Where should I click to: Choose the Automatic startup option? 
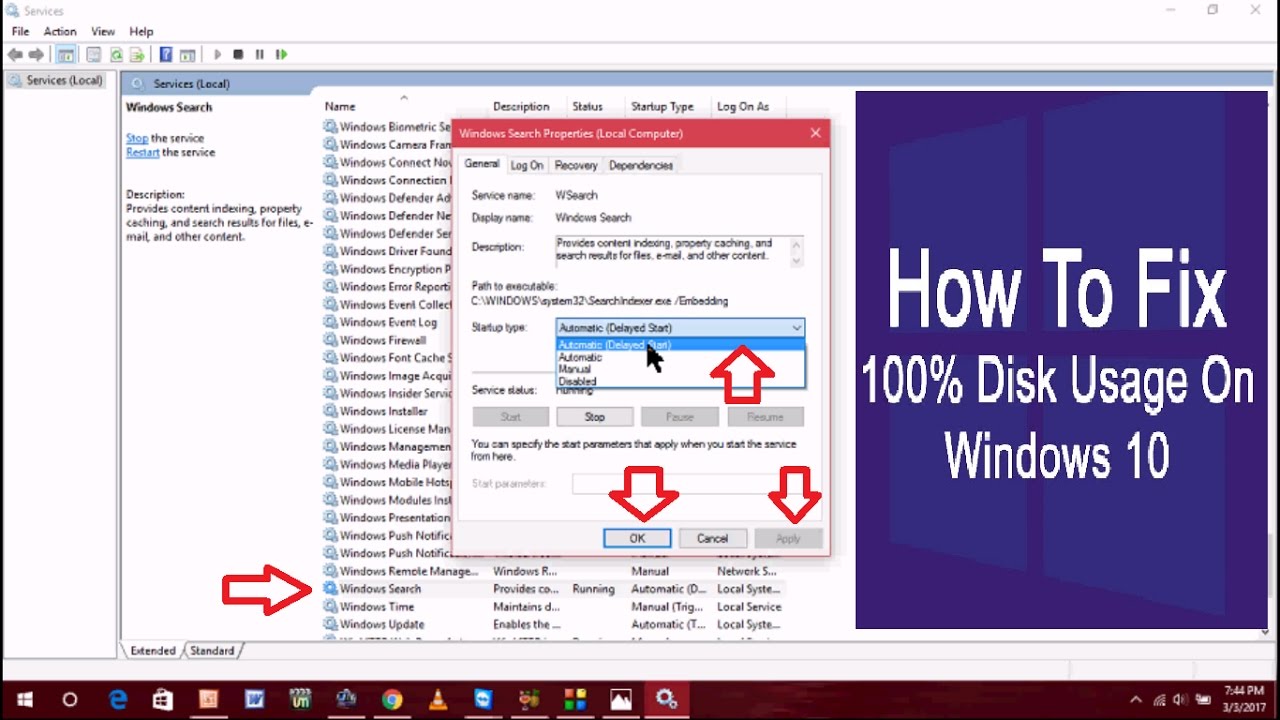click(x=680, y=357)
